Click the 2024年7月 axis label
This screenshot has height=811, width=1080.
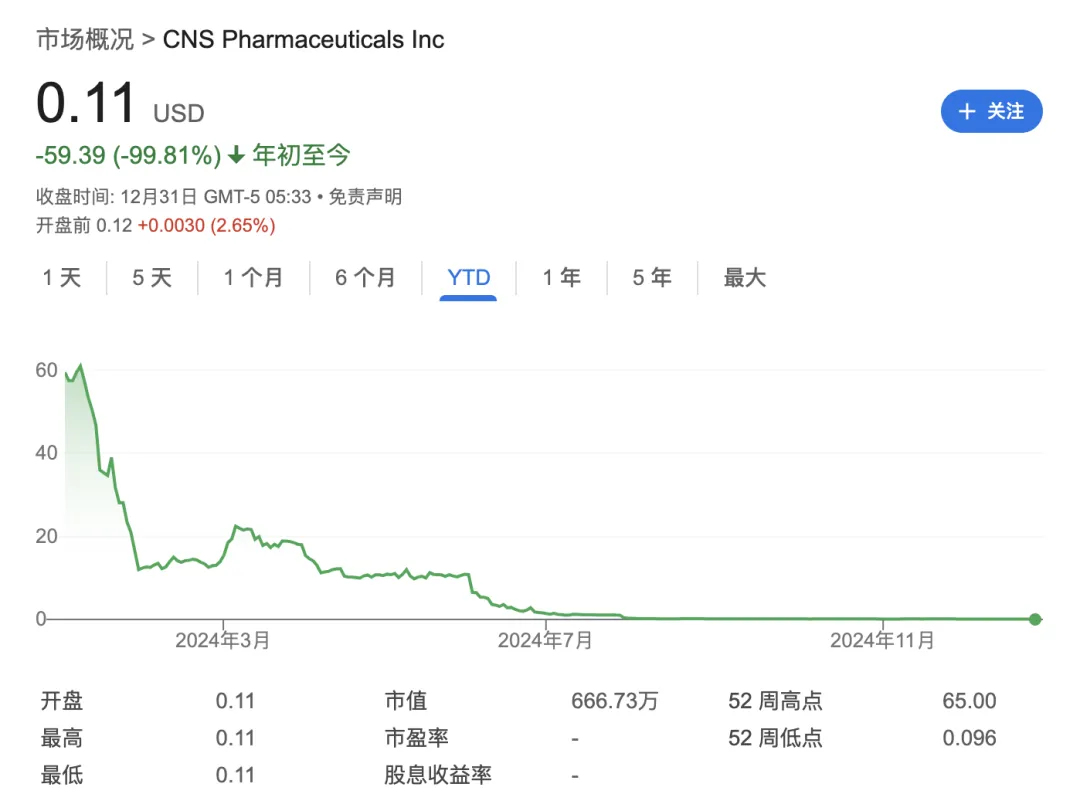(x=545, y=640)
